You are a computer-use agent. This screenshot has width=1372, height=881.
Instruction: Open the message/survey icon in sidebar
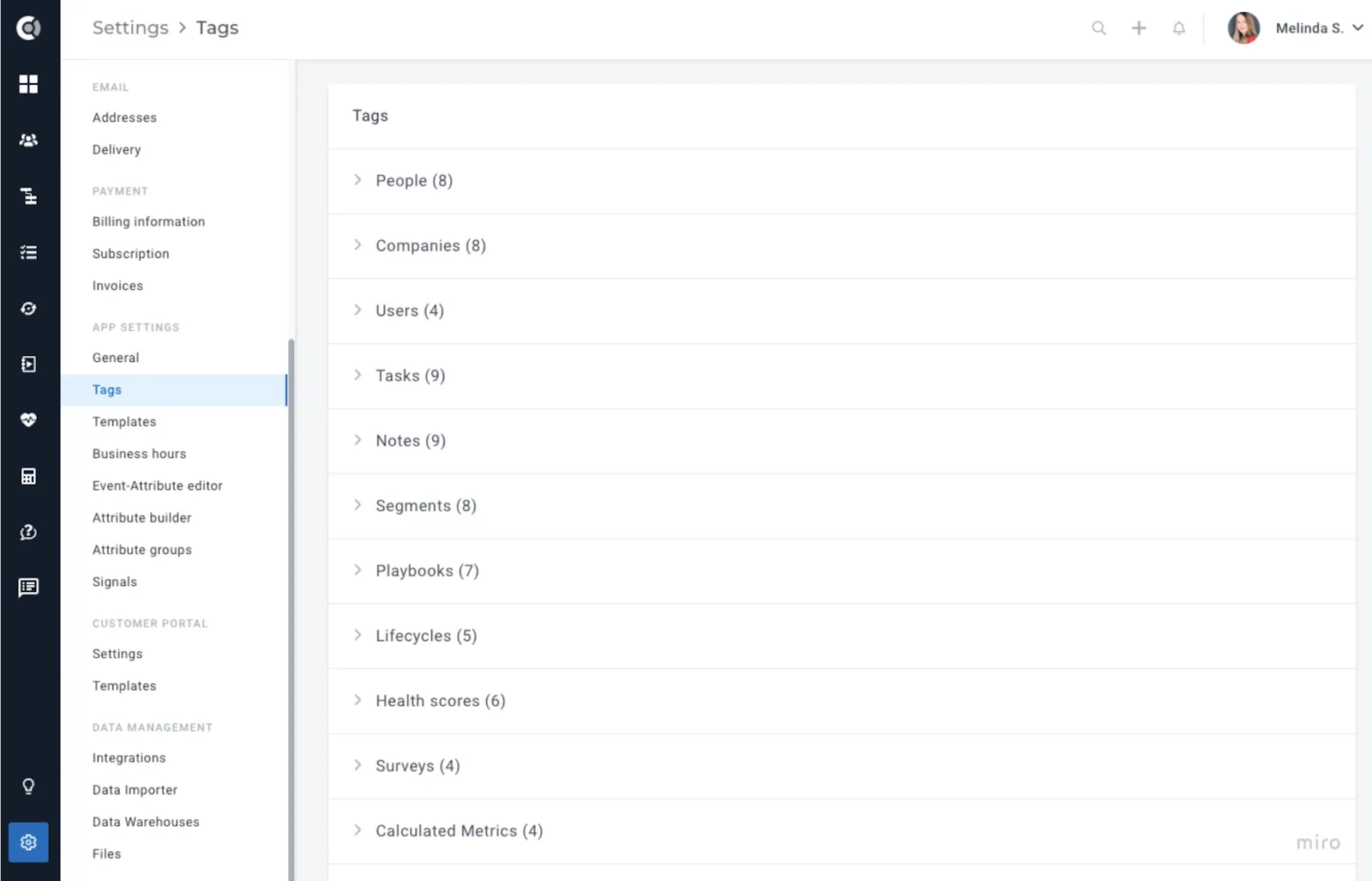coord(28,588)
